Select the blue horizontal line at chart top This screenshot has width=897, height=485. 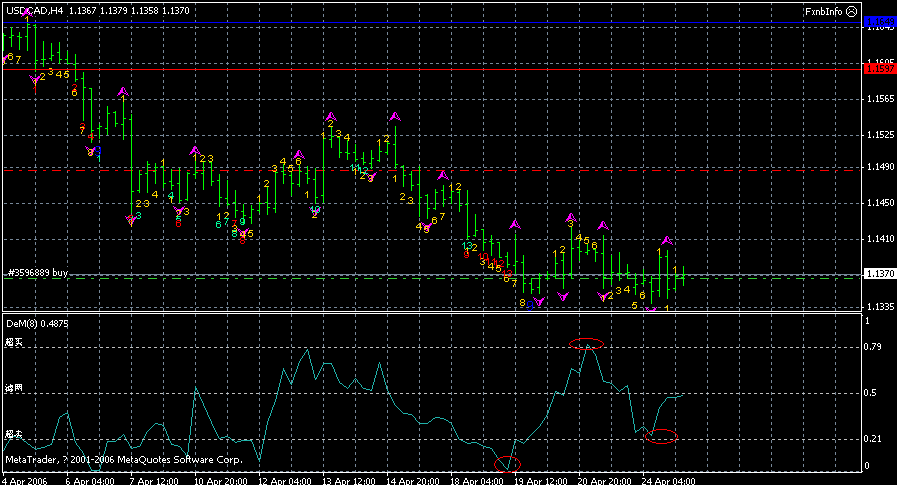(x=430, y=22)
